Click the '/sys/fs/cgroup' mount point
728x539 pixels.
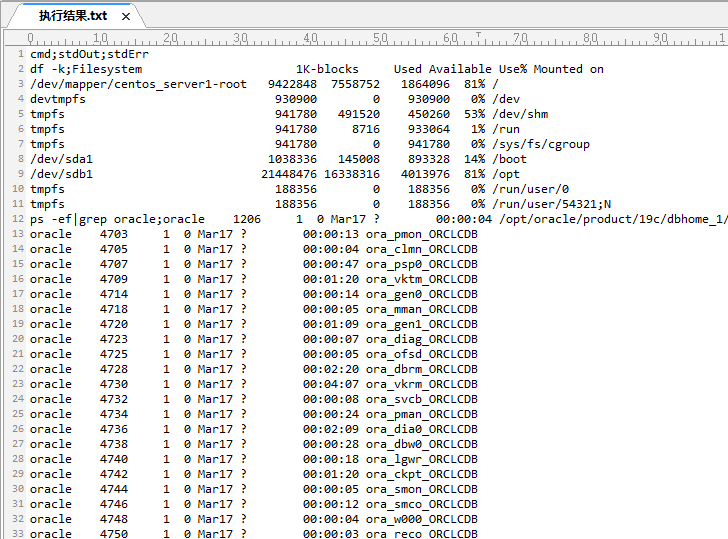[x=541, y=144]
